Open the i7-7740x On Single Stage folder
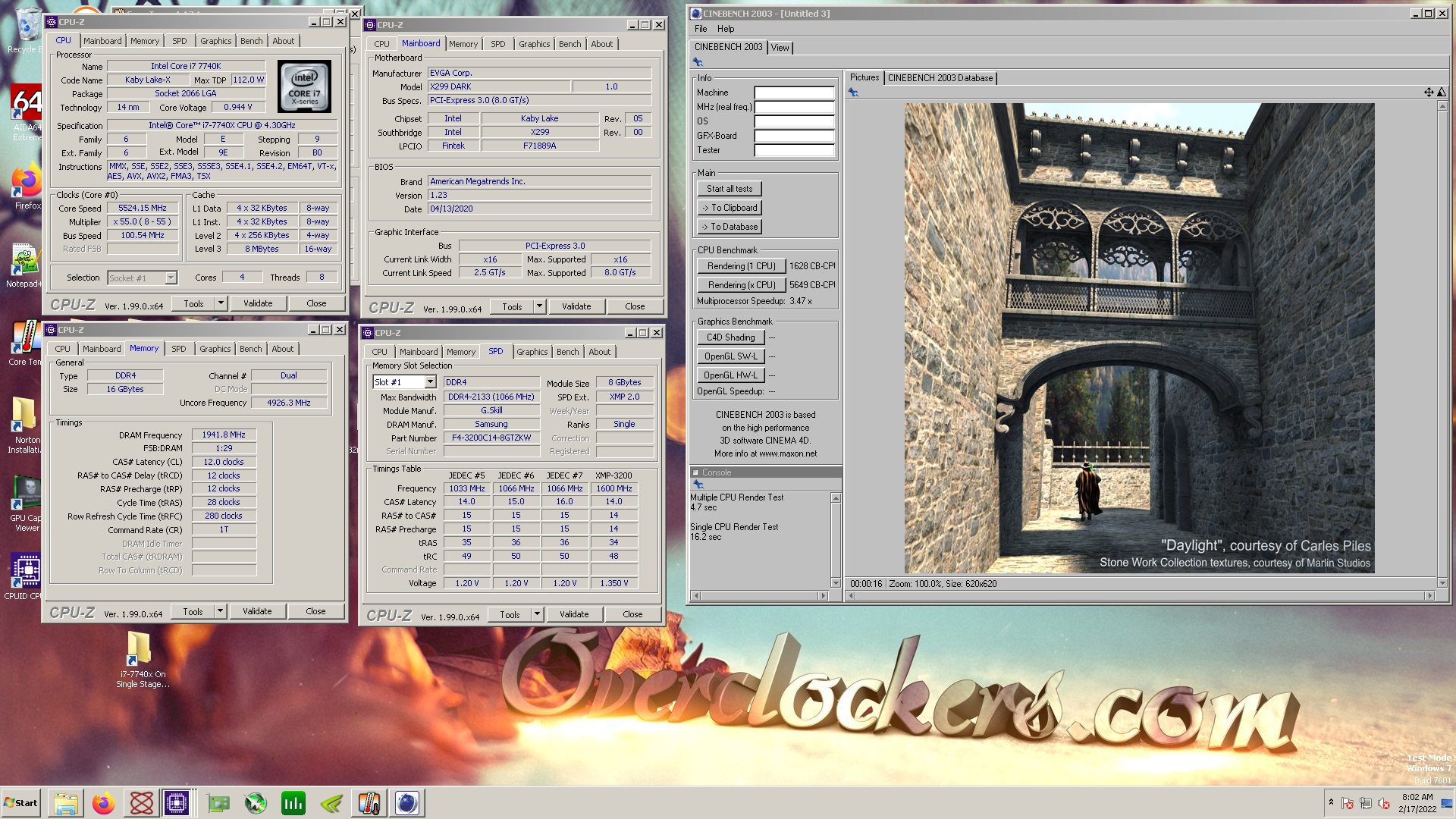Image resolution: width=1456 pixels, height=819 pixels. click(x=141, y=660)
